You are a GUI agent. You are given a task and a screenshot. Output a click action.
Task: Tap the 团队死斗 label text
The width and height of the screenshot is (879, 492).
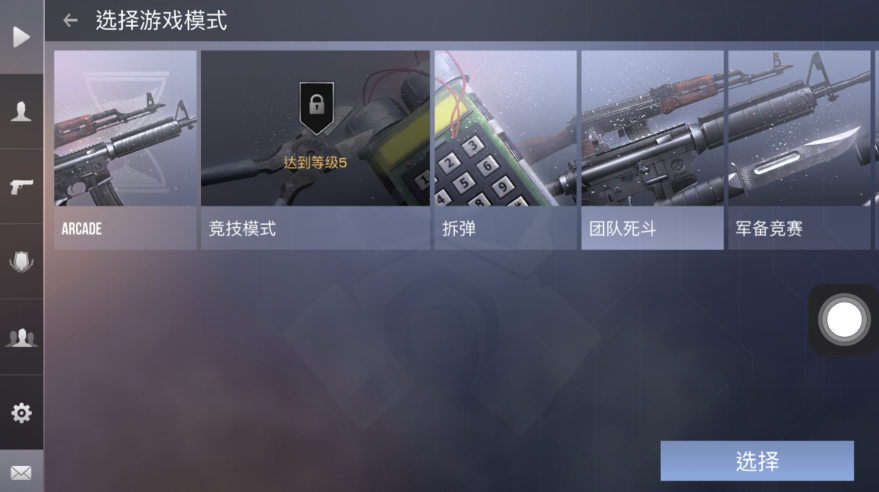tap(622, 229)
